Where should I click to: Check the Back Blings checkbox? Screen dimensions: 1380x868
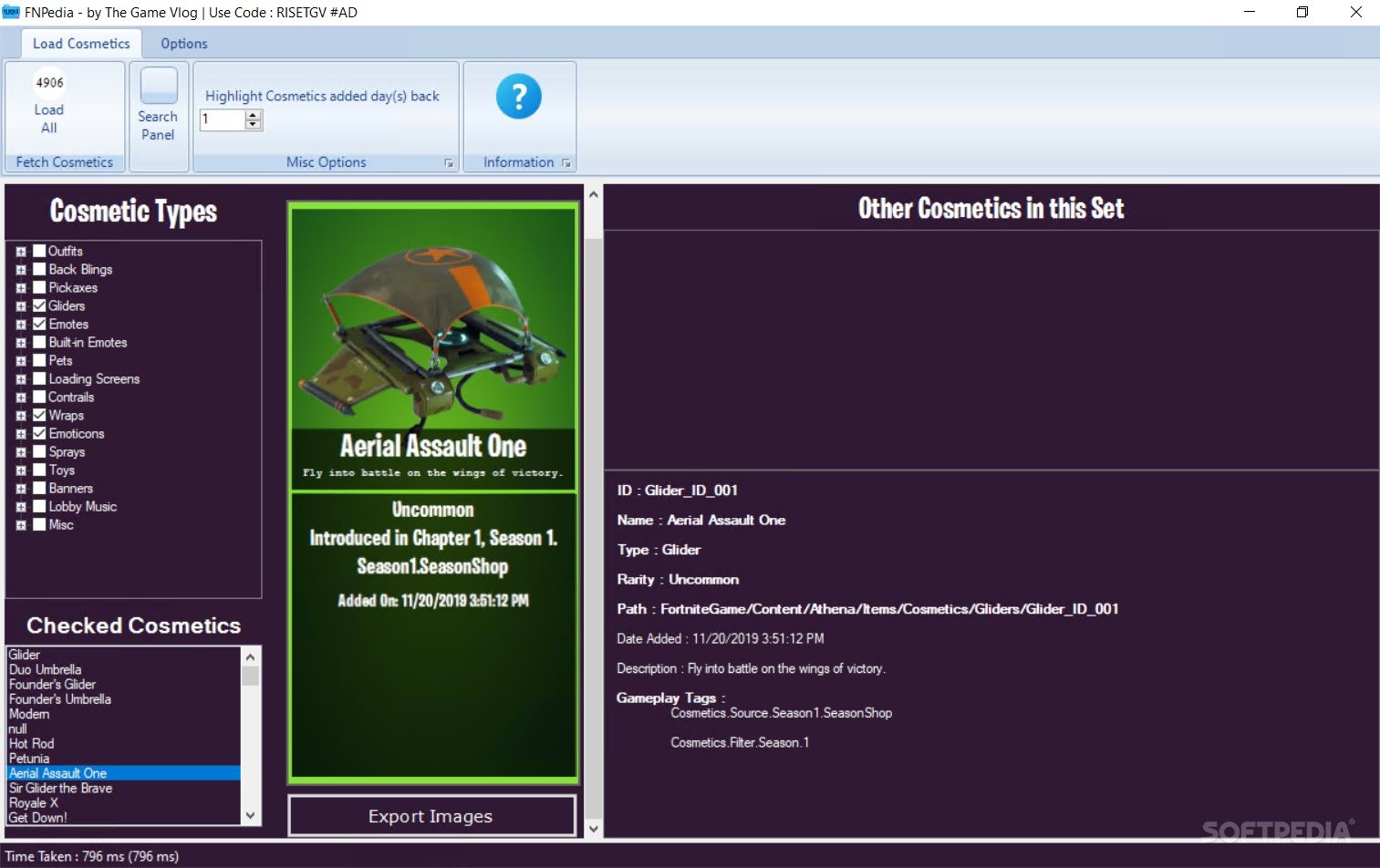[x=39, y=269]
